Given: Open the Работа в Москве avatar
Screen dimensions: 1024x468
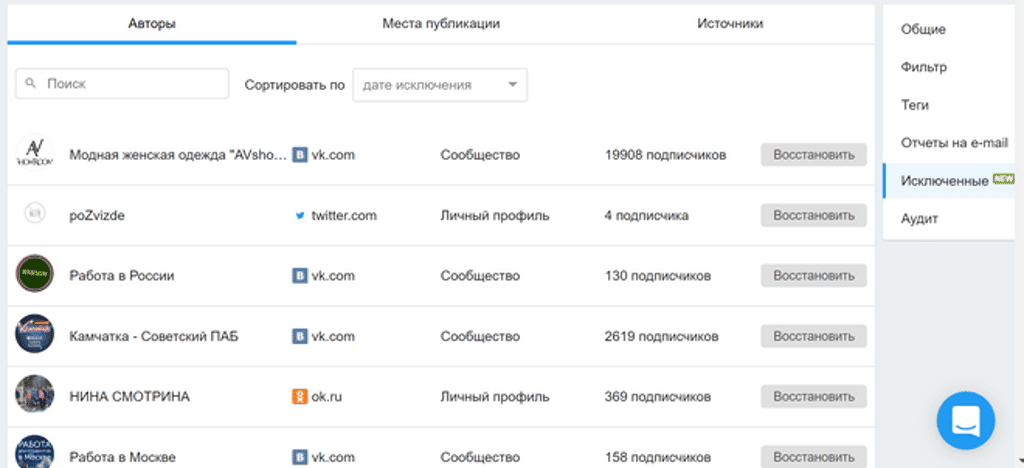Looking at the screenshot, I should (35, 451).
